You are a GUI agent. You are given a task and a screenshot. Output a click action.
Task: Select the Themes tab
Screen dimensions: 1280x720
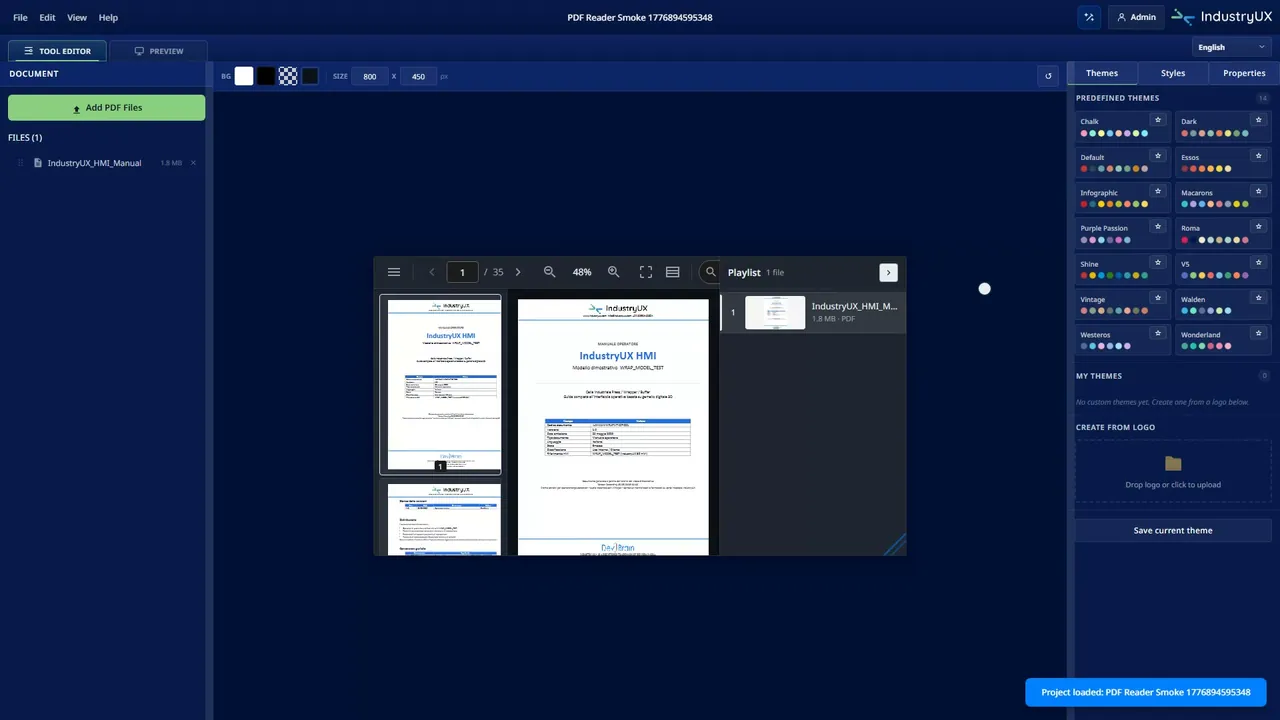click(1102, 73)
